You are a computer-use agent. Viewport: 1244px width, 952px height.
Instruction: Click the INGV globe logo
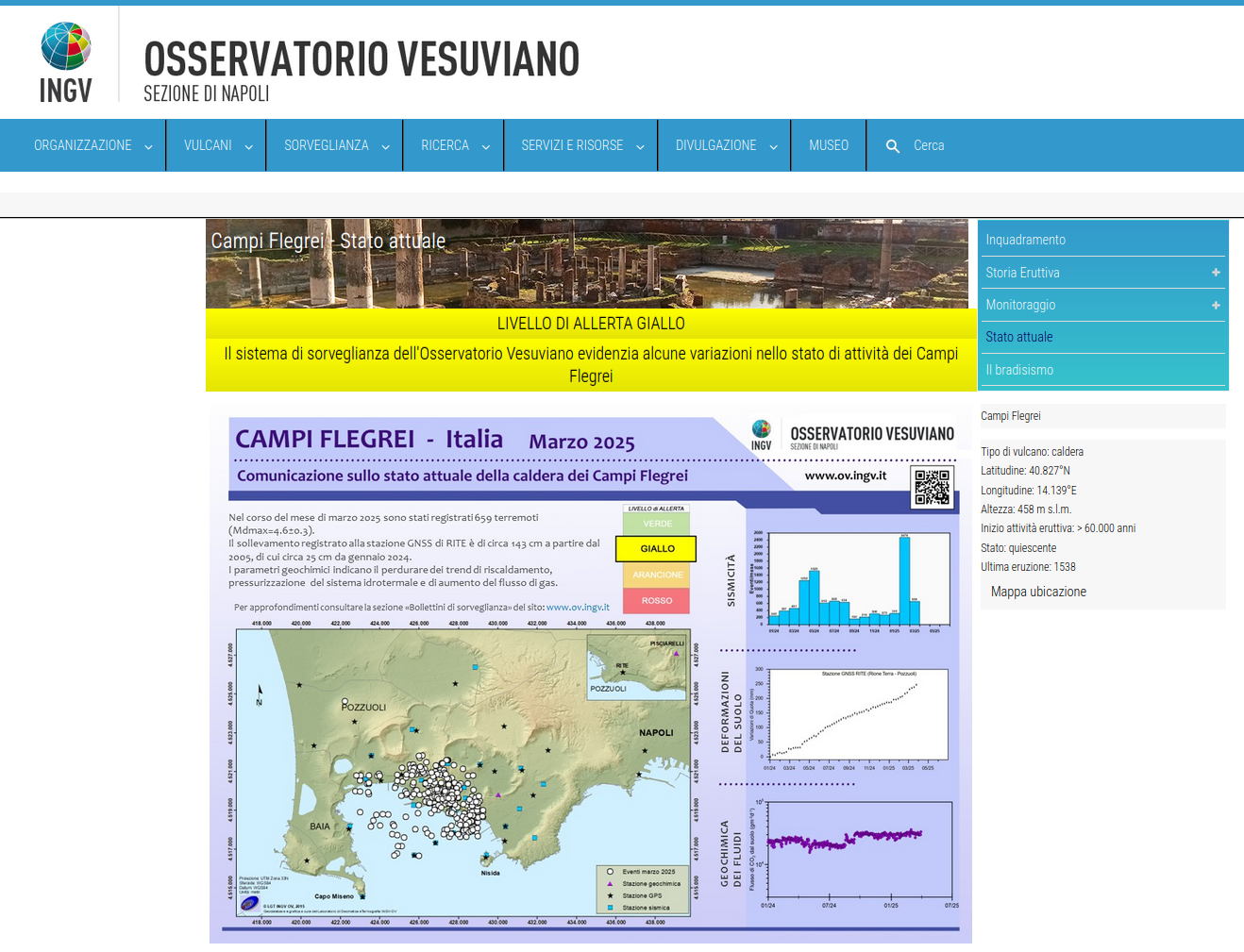[x=66, y=62]
